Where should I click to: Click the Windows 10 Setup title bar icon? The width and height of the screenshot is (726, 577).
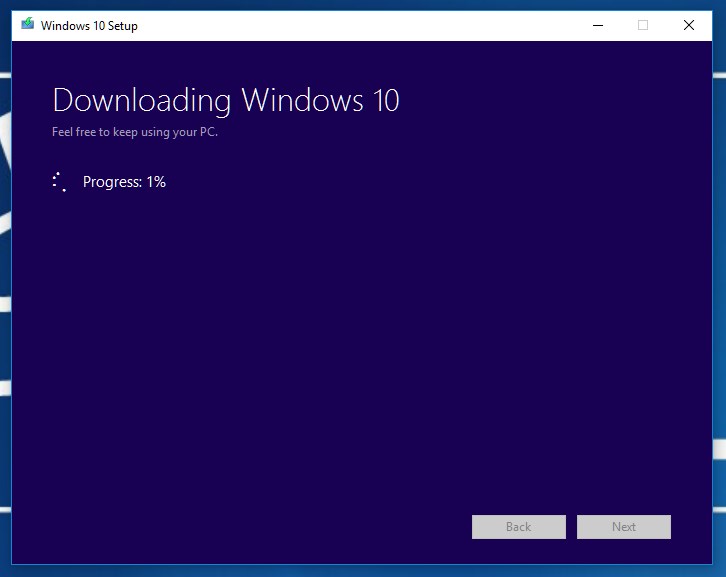(x=28, y=24)
